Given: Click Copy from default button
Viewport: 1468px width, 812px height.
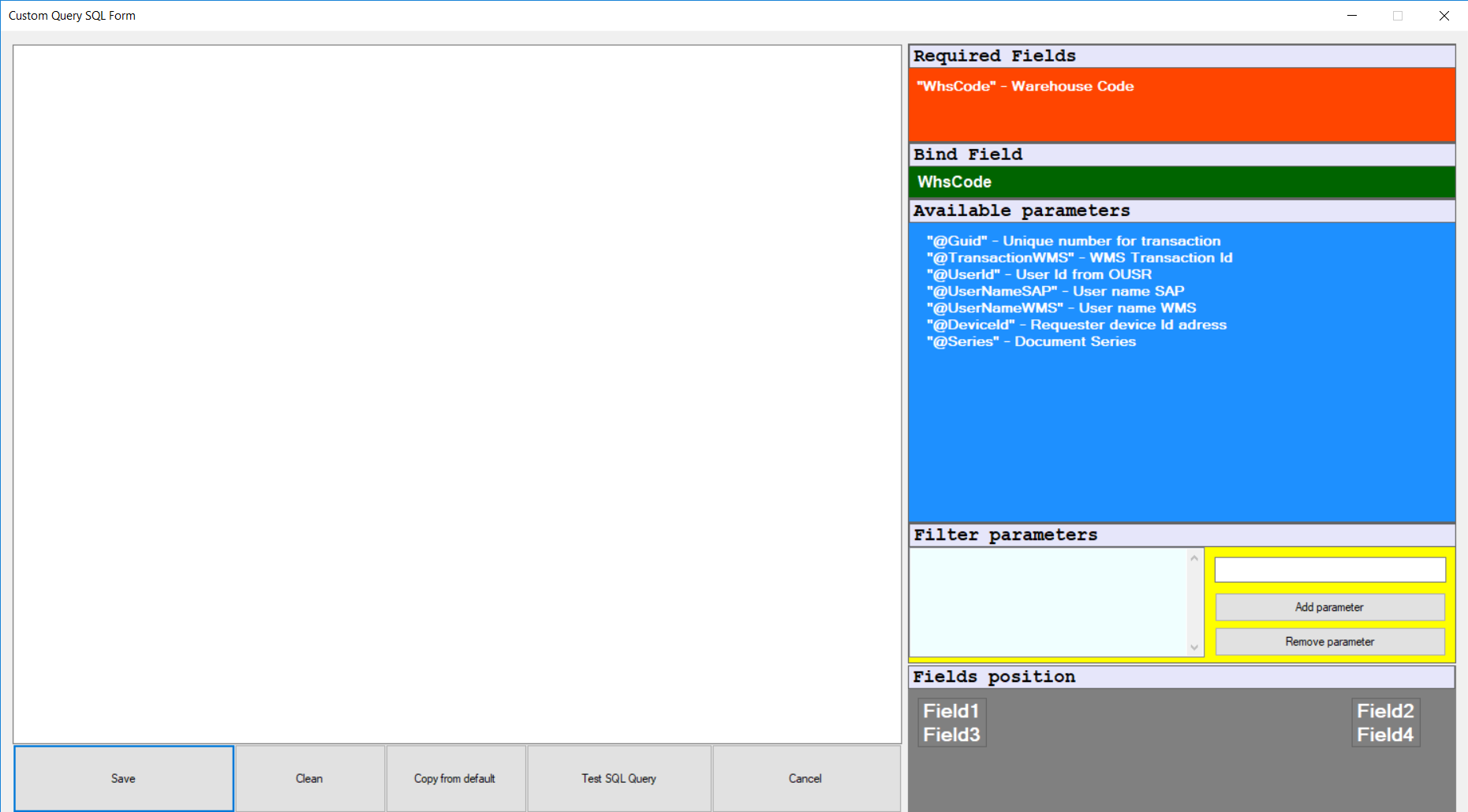Looking at the screenshot, I should 455,778.
